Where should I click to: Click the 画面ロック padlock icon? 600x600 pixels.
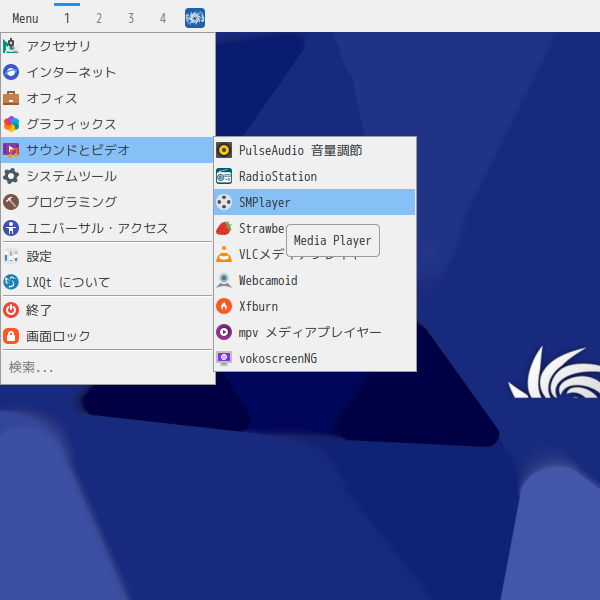coord(11,336)
